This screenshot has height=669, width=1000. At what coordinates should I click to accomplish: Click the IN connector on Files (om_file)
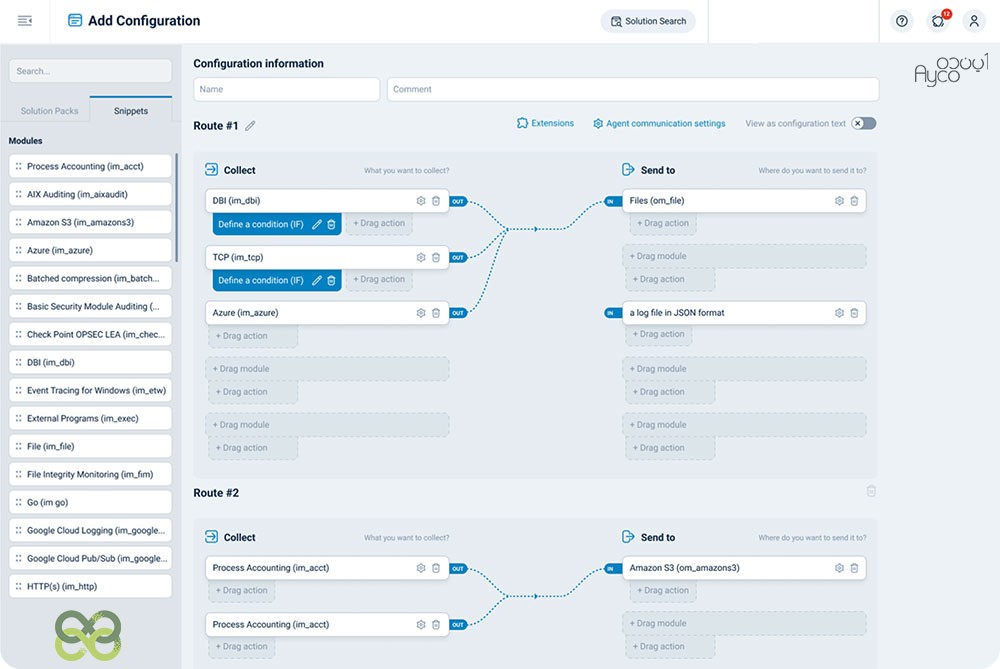pos(613,201)
